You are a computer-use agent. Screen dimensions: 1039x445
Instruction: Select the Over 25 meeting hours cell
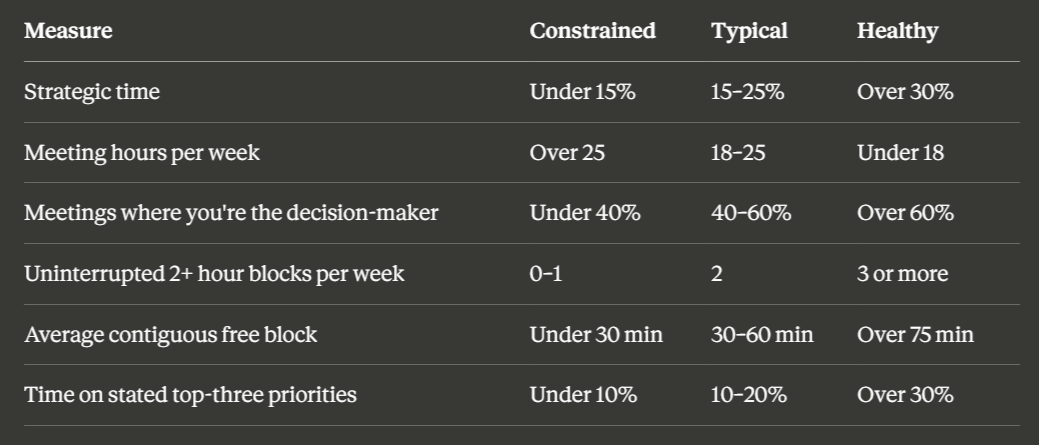tap(567, 153)
